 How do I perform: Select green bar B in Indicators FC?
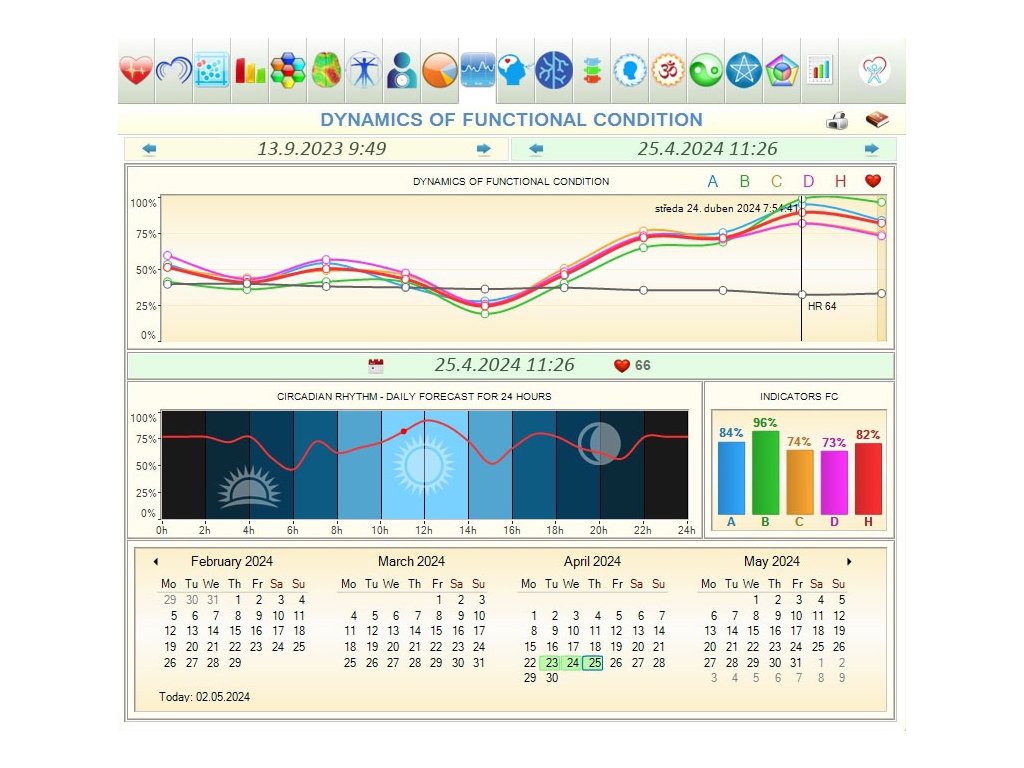765,473
